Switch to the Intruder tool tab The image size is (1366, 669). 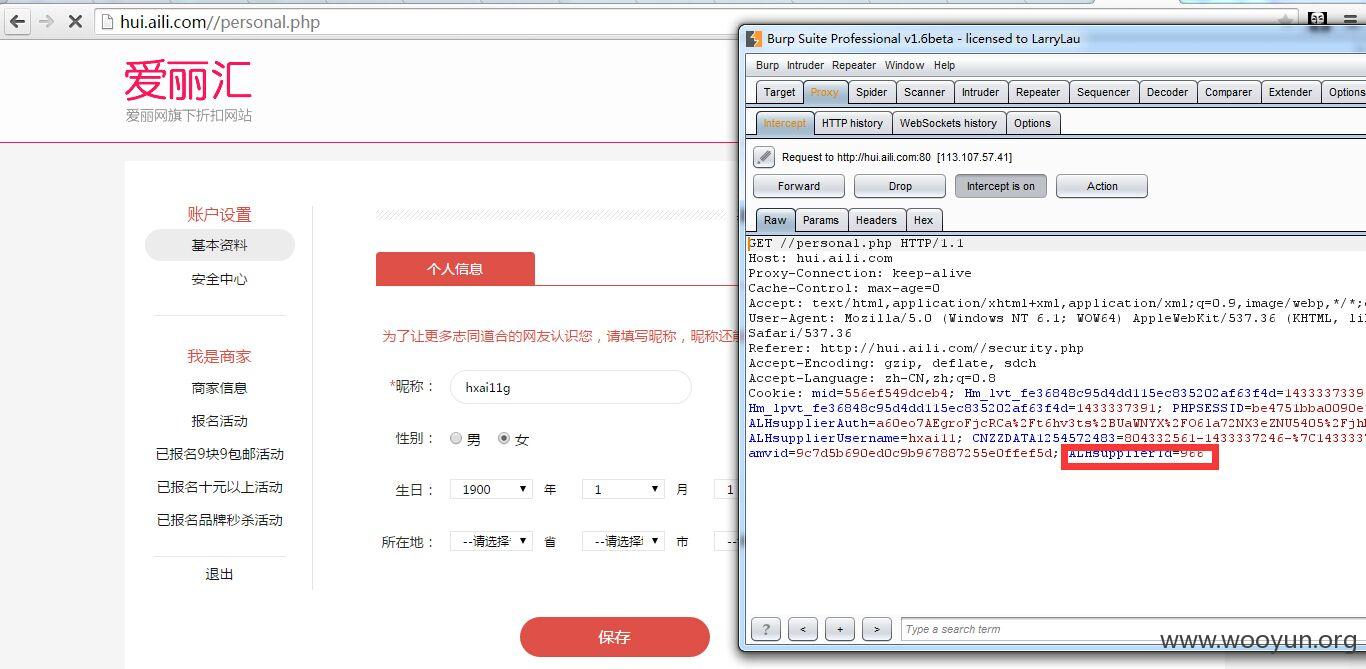980,92
